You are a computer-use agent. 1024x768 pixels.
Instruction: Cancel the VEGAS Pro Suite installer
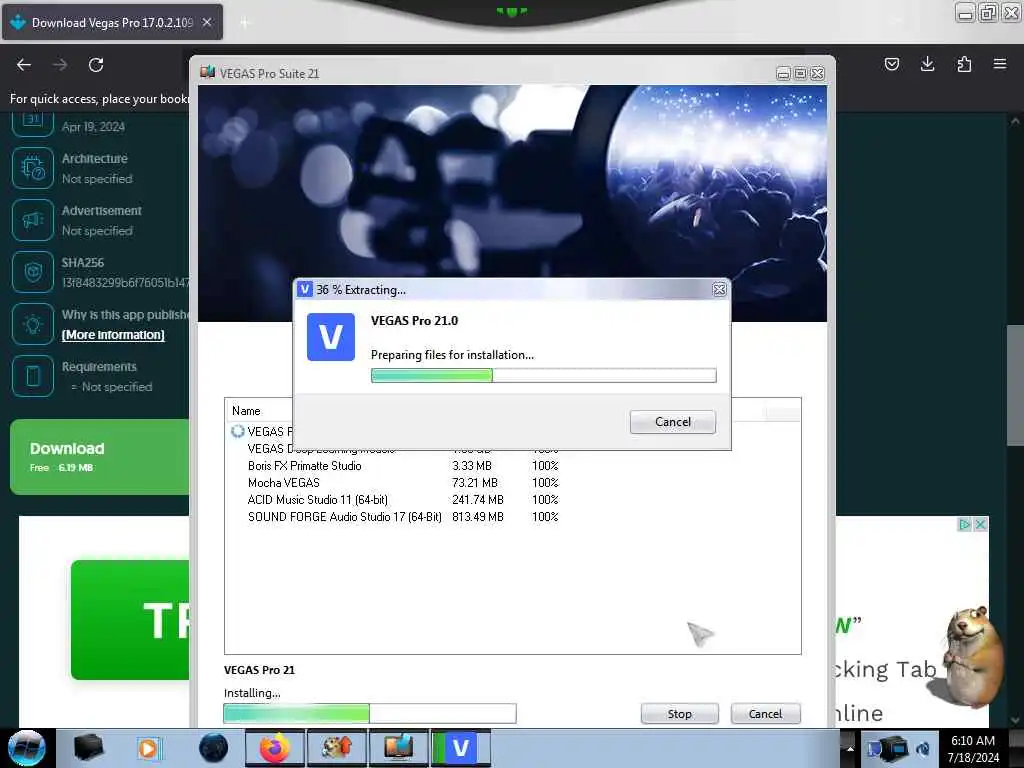coord(765,714)
